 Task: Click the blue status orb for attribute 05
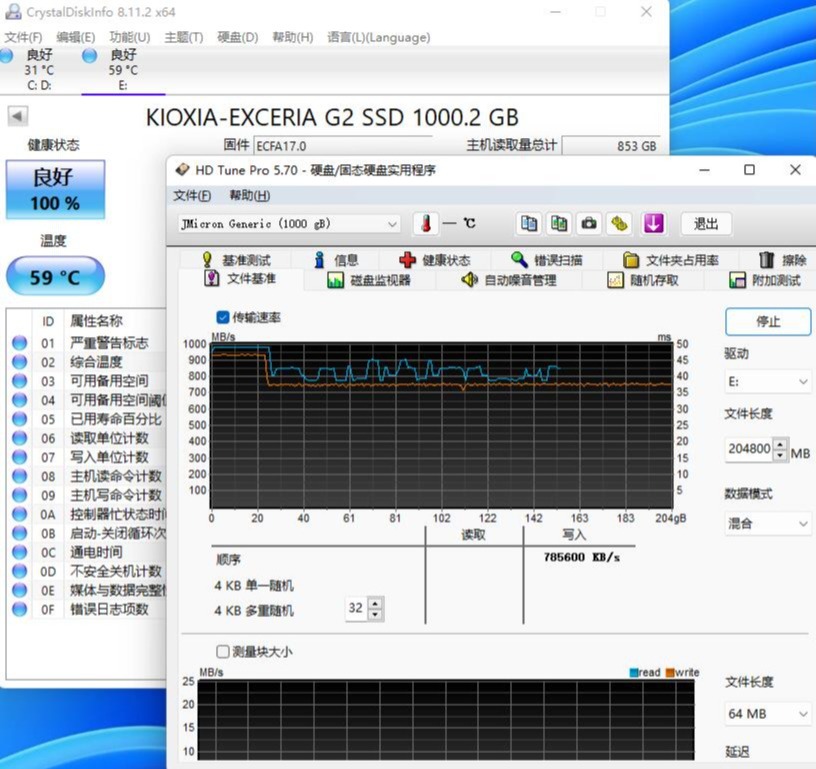pos(20,419)
